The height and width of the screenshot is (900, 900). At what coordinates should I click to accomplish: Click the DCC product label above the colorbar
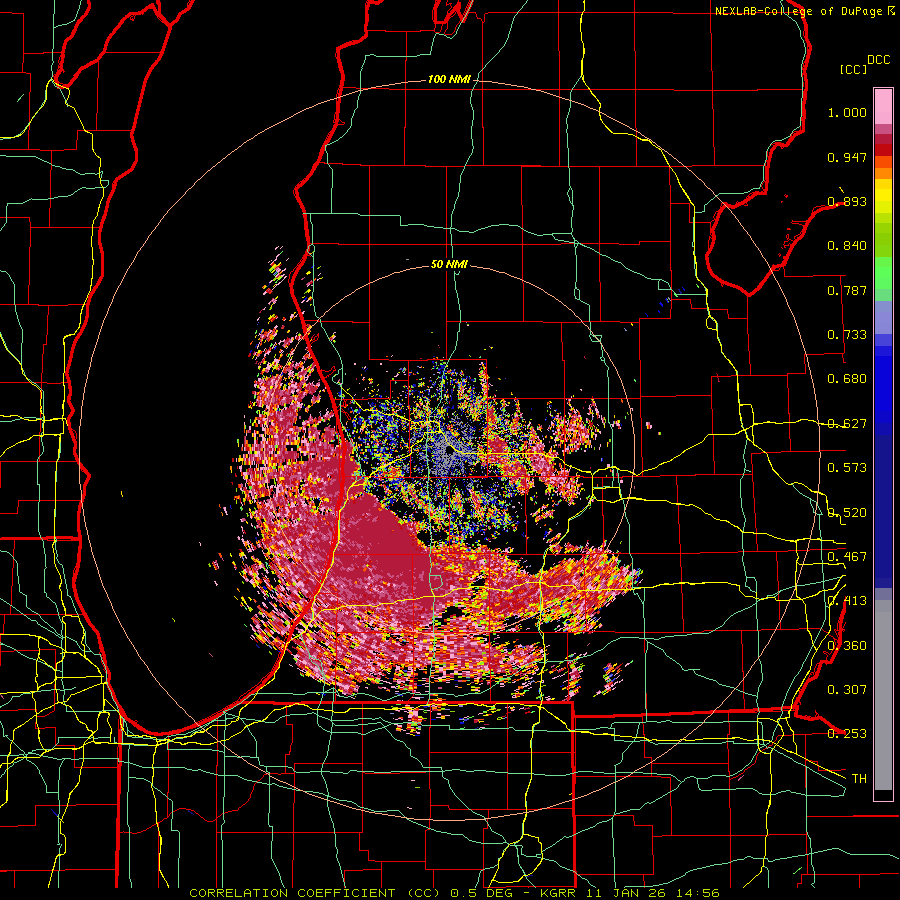point(878,60)
